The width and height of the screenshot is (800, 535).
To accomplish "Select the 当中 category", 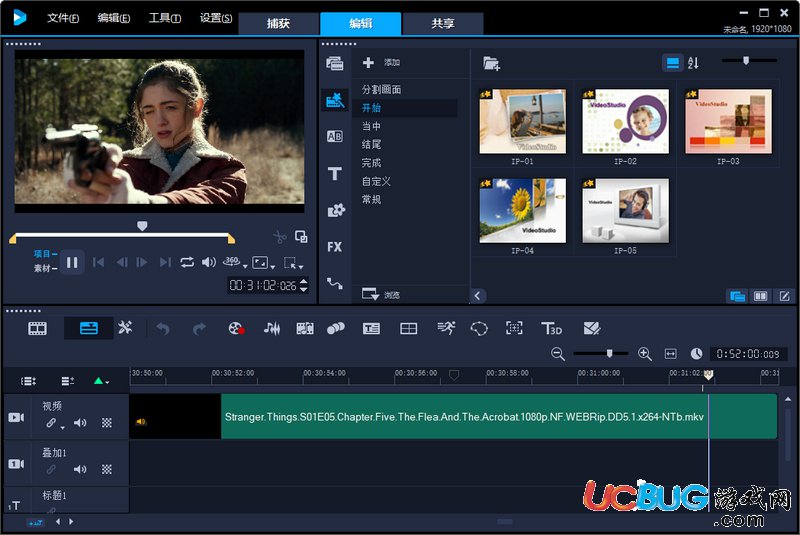I will click(x=371, y=126).
